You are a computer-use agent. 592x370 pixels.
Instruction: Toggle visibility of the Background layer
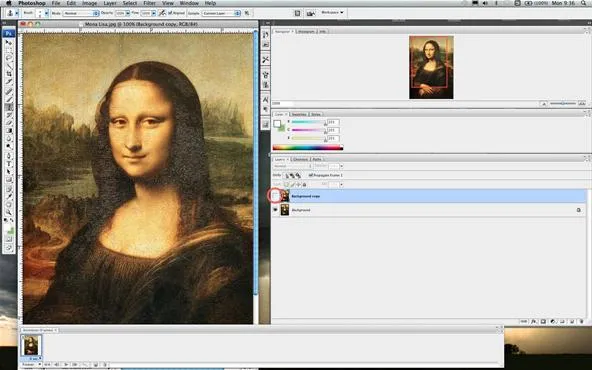tap(275, 210)
